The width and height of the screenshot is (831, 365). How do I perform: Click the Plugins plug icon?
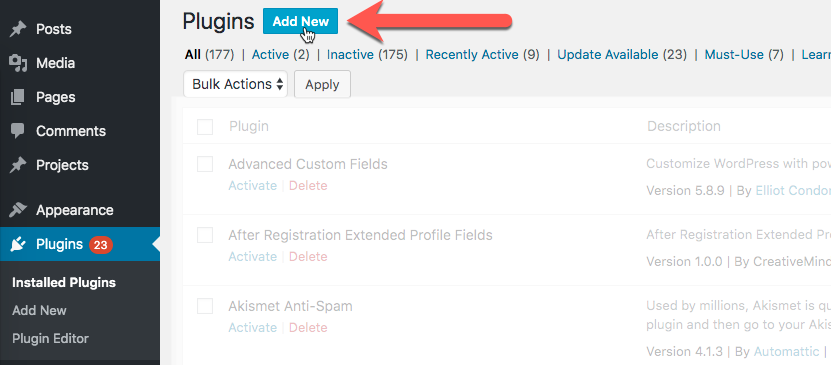(18, 244)
